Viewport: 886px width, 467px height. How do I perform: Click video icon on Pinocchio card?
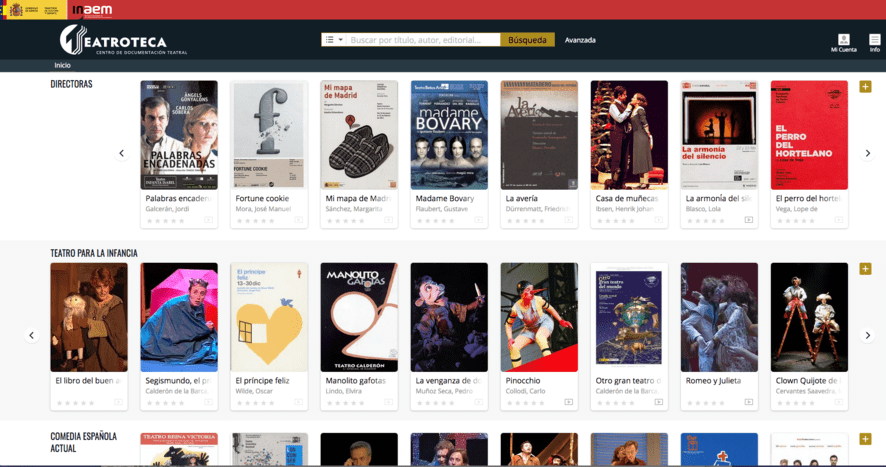tap(568, 402)
